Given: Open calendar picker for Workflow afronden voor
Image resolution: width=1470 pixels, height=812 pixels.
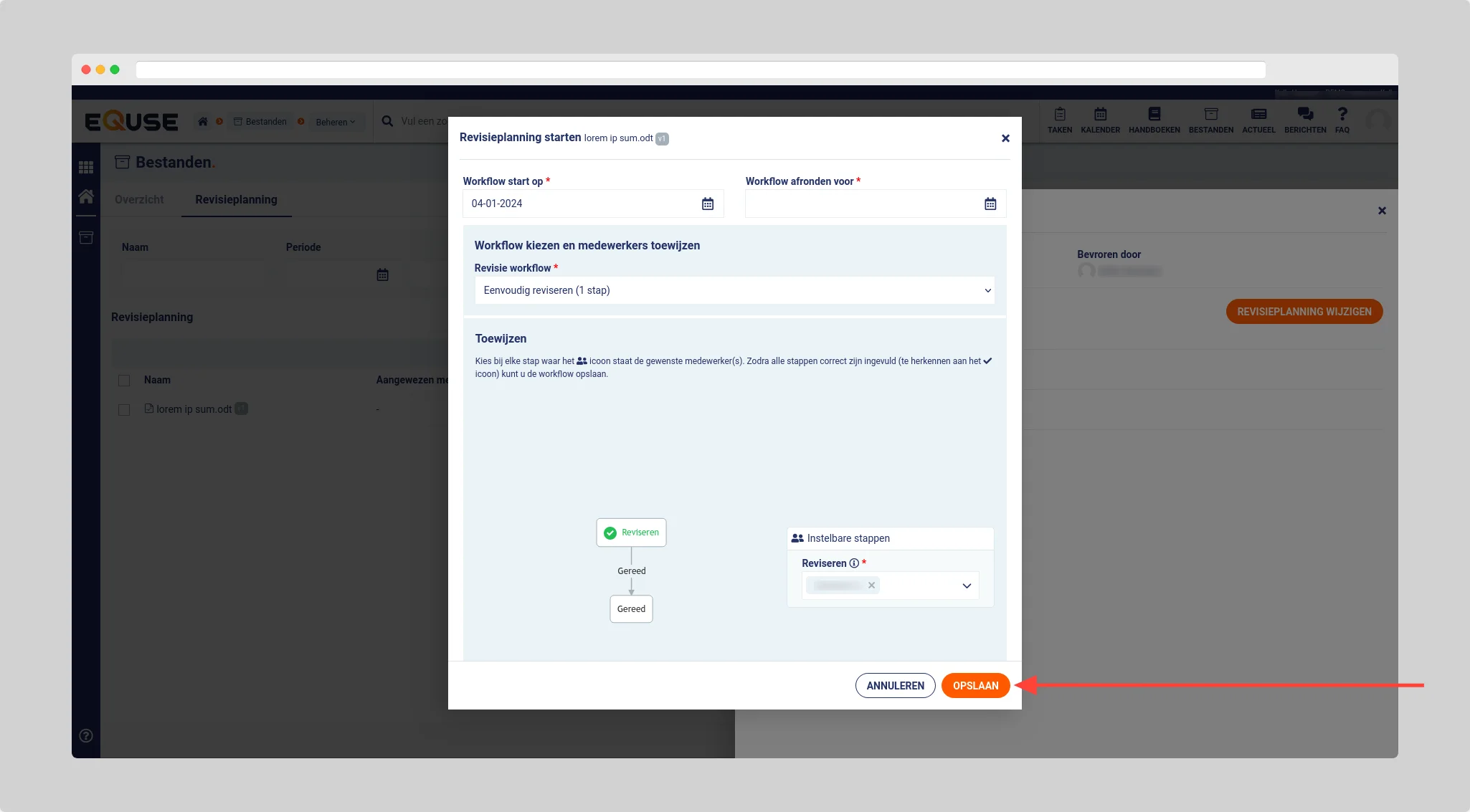Looking at the screenshot, I should [990, 204].
